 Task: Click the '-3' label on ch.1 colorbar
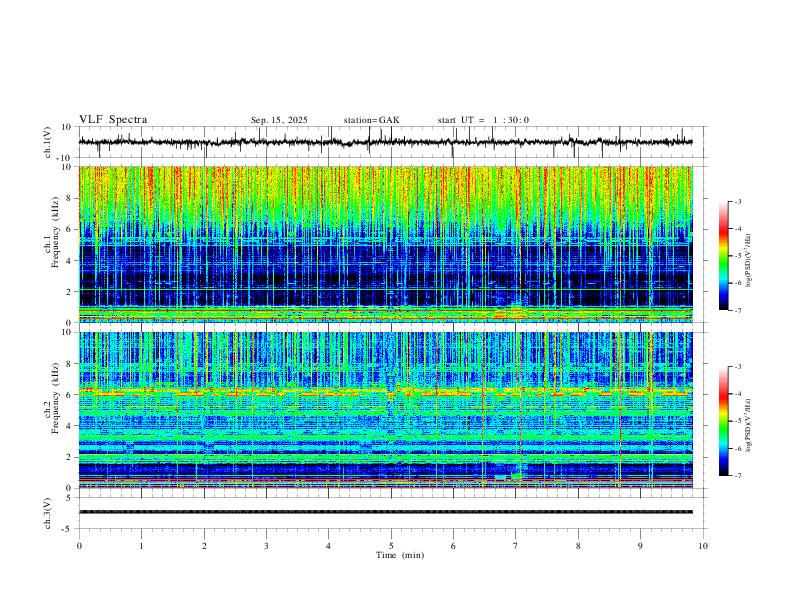click(737, 201)
